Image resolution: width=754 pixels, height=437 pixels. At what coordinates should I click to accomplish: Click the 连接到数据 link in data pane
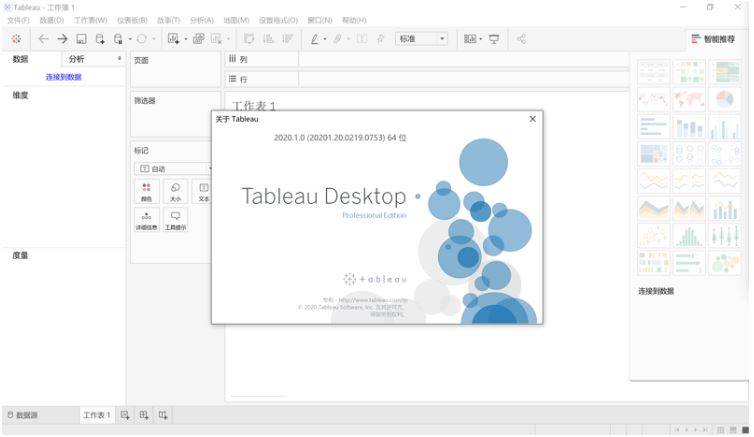(x=64, y=77)
